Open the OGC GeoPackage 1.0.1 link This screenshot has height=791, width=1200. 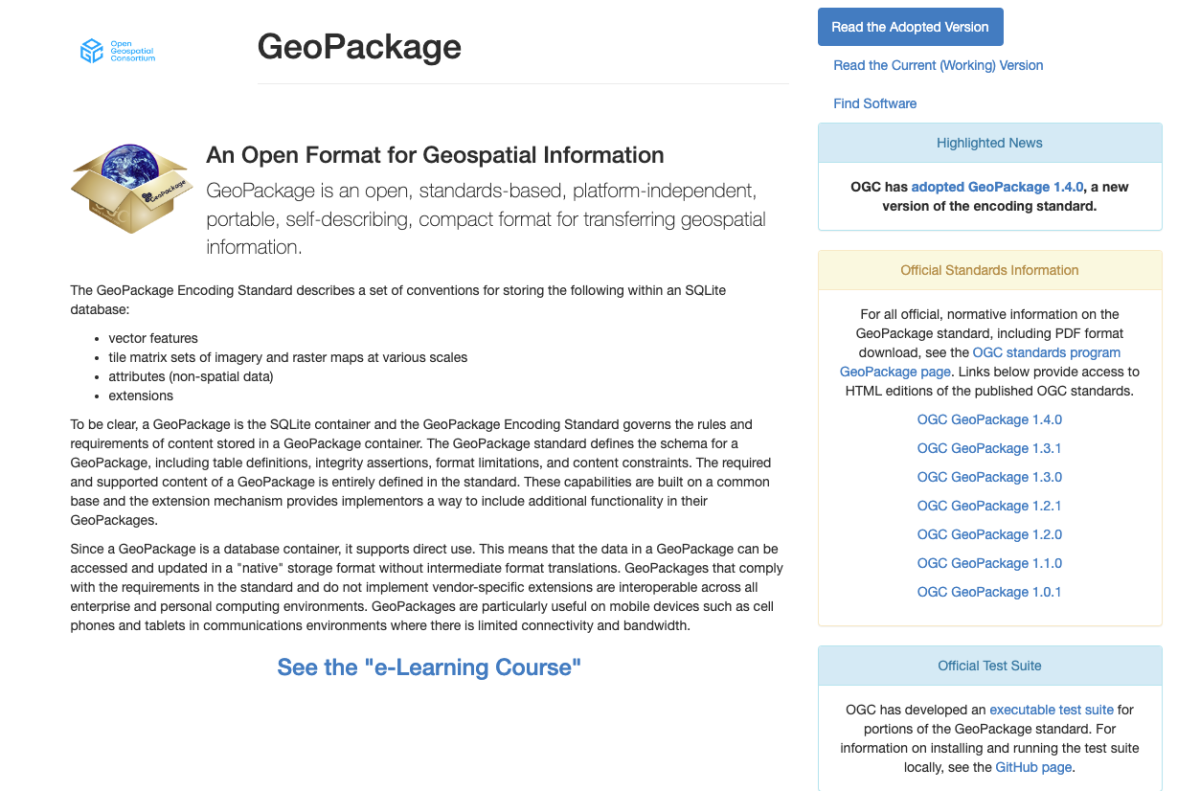[988, 592]
